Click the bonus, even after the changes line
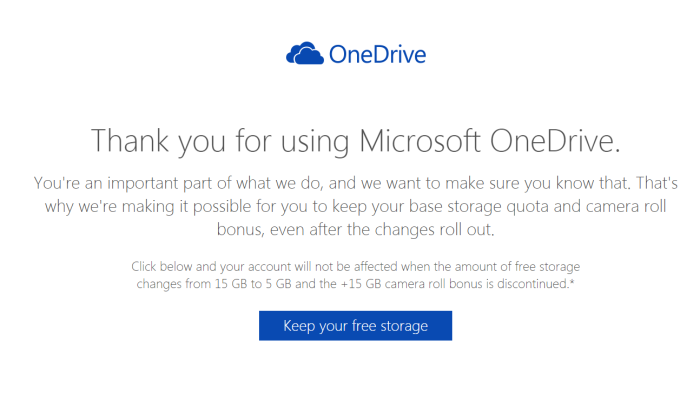Viewport: 700px width, 420px height. coord(355,229)
